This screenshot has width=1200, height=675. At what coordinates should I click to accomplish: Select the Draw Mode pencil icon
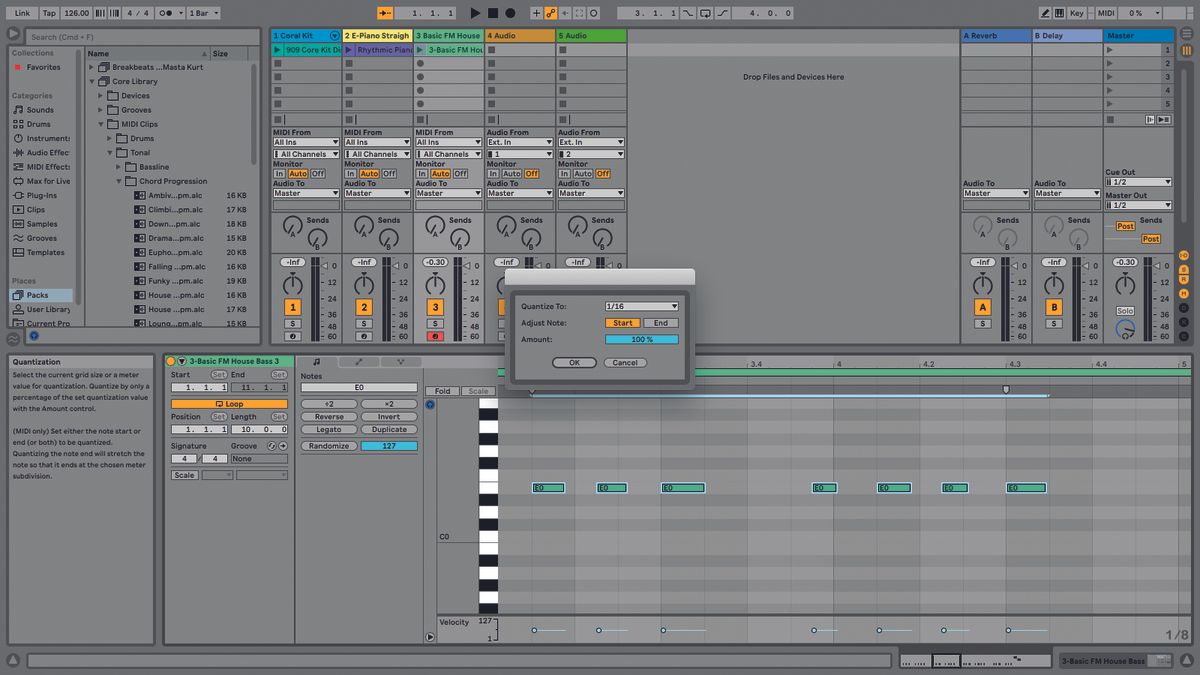pos(1046,13)
